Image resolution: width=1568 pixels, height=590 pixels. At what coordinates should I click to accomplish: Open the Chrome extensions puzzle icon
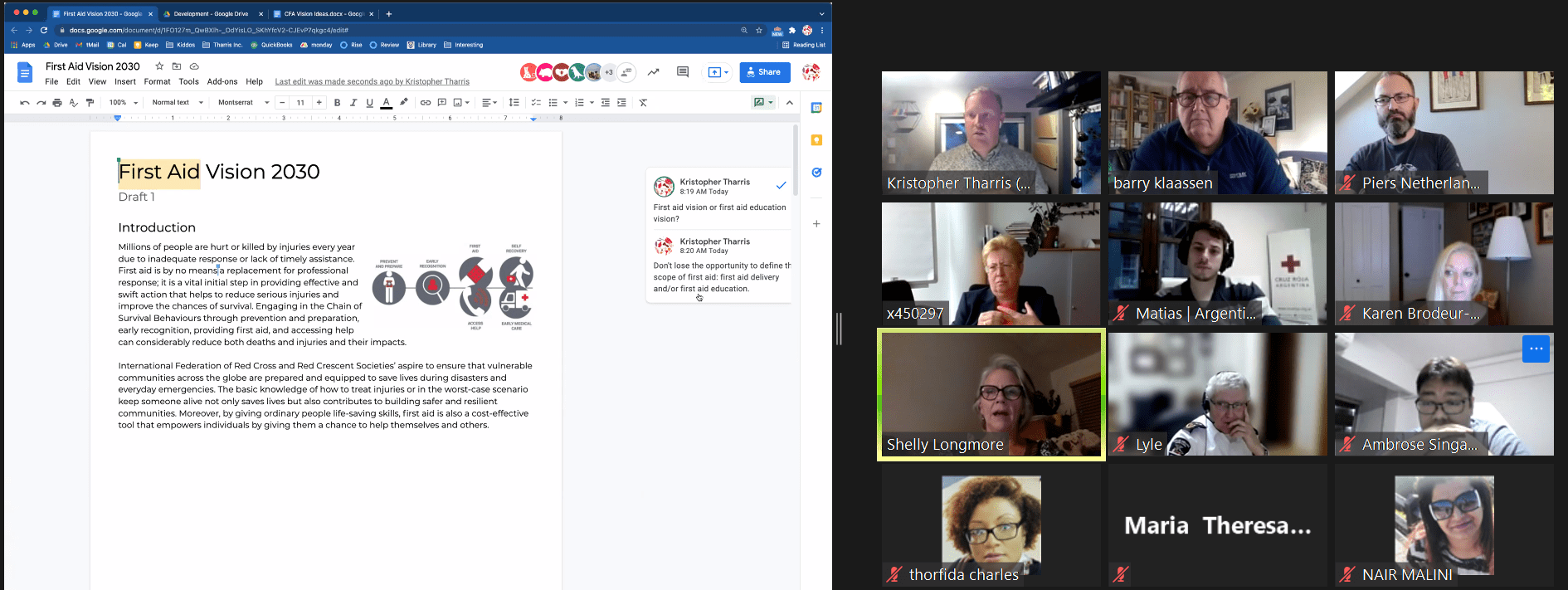point(792,31)
